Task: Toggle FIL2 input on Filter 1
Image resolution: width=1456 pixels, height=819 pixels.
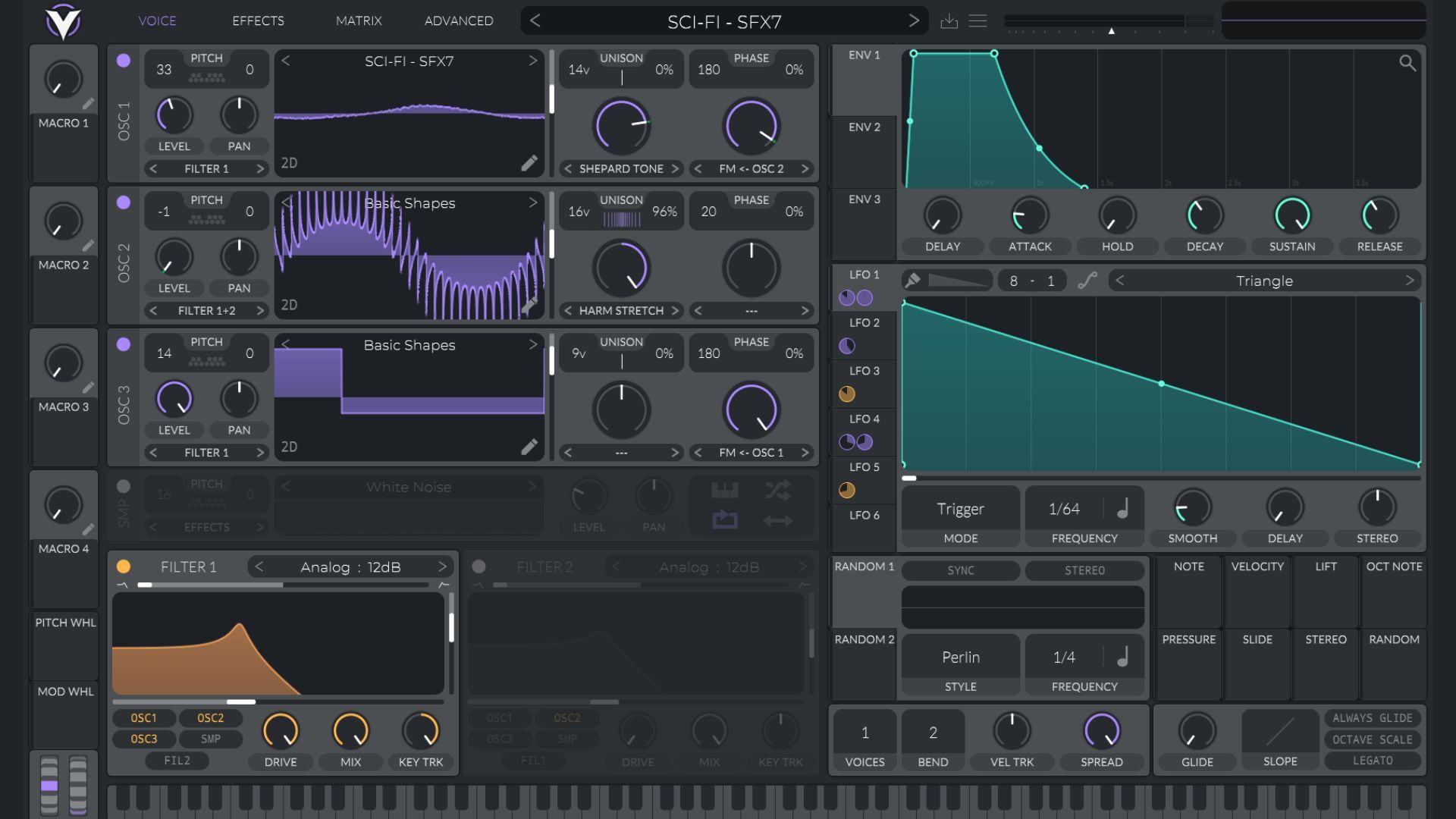Action: 177,760
